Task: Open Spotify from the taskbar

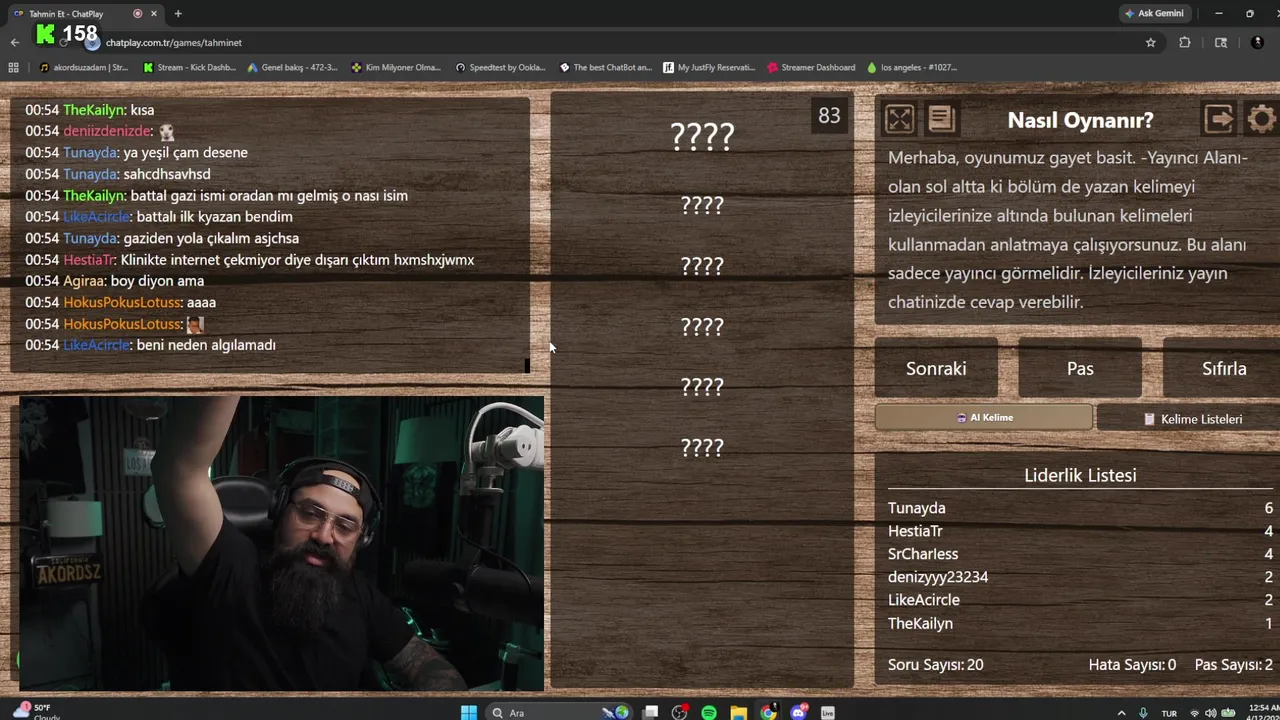Action: pos(709,712)
